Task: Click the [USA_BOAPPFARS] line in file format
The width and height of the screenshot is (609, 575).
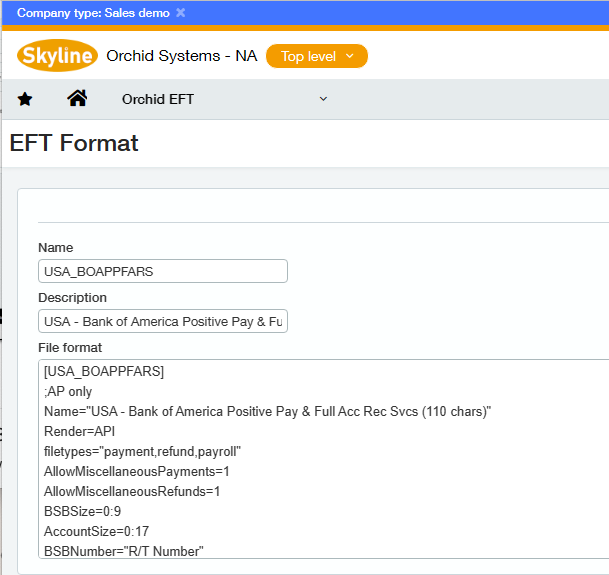Action: [104, 371]
